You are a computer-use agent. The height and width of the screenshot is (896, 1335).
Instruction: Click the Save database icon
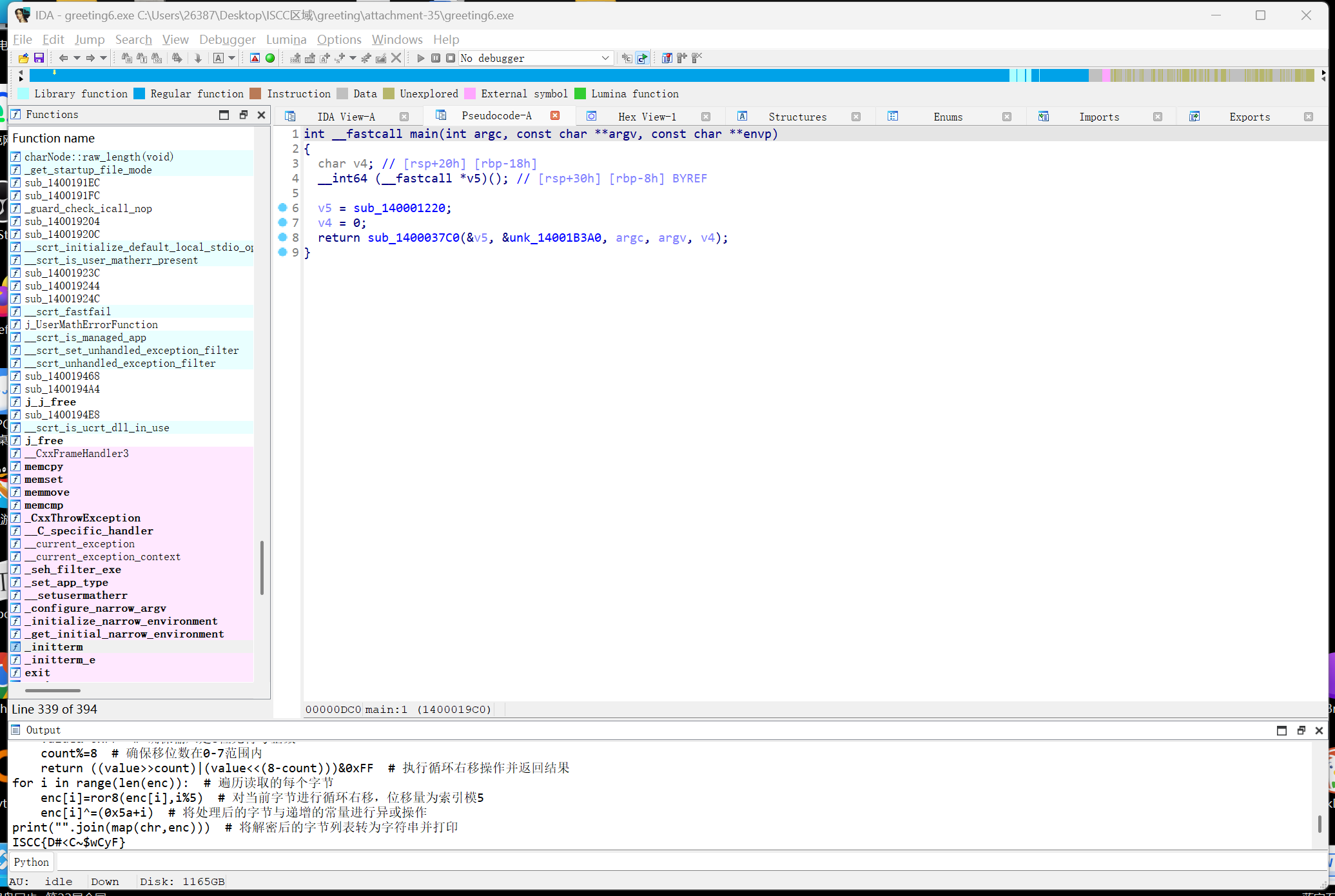coord(39,58)
